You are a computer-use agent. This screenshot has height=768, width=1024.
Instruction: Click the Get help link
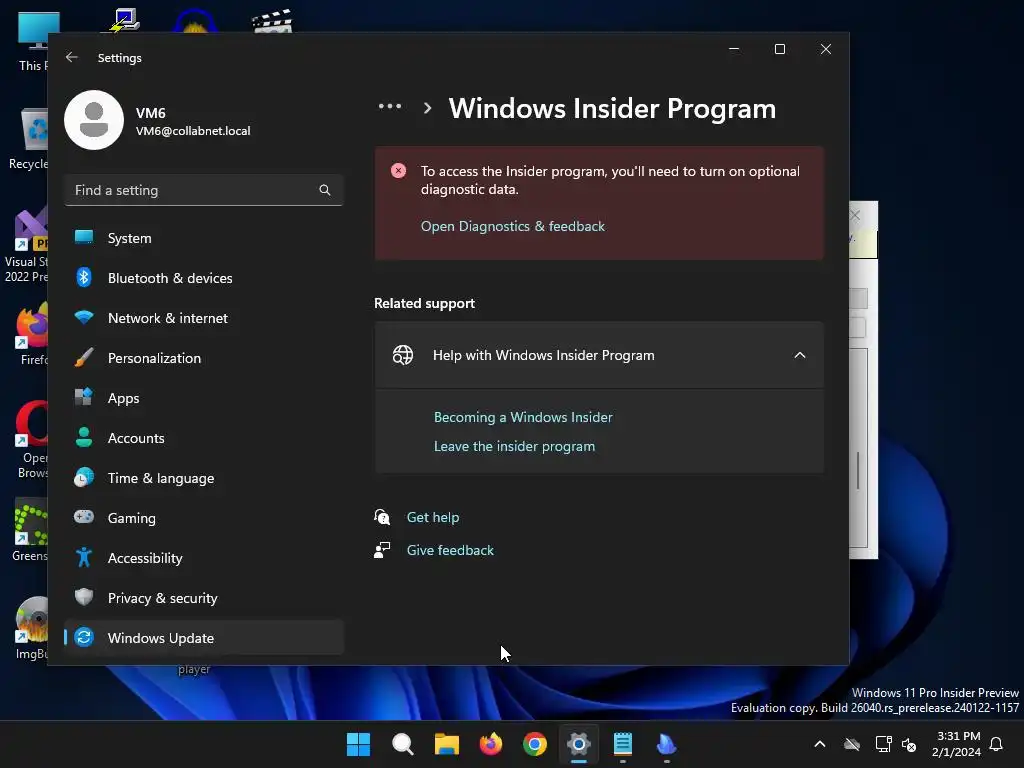coord(433,517)
